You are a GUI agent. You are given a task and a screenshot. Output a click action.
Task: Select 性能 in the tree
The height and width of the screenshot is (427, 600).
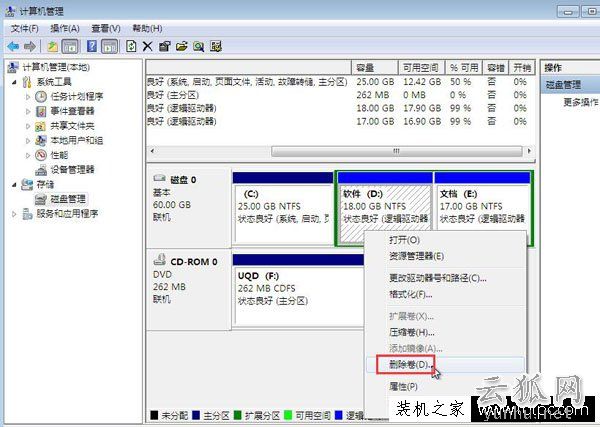click(x=59, y=155)
